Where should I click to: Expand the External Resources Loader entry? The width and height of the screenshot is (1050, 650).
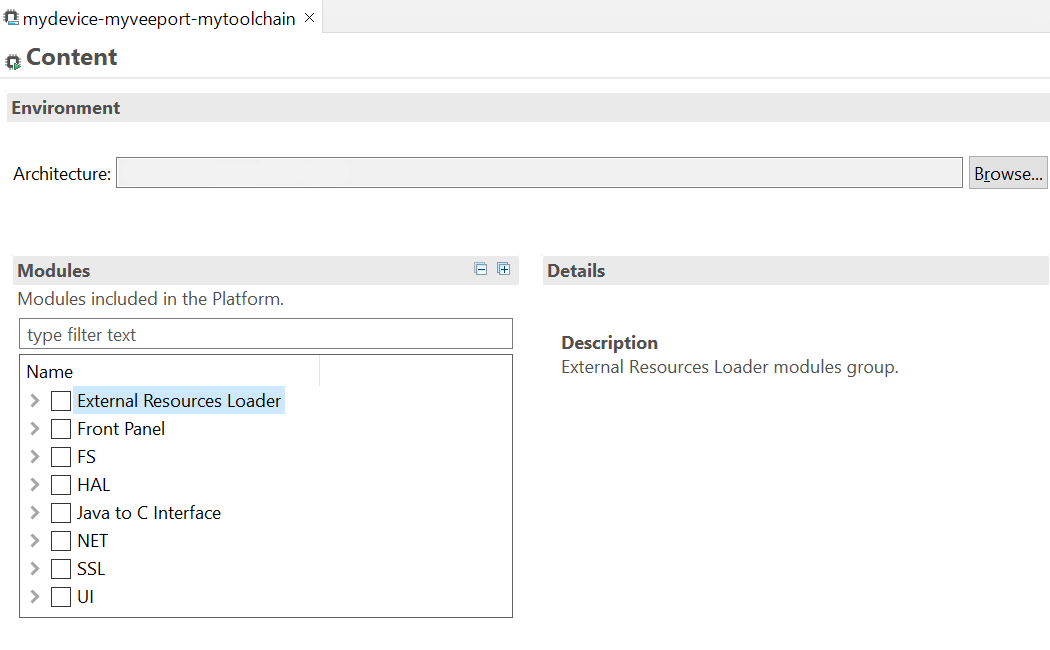point(33,400)
